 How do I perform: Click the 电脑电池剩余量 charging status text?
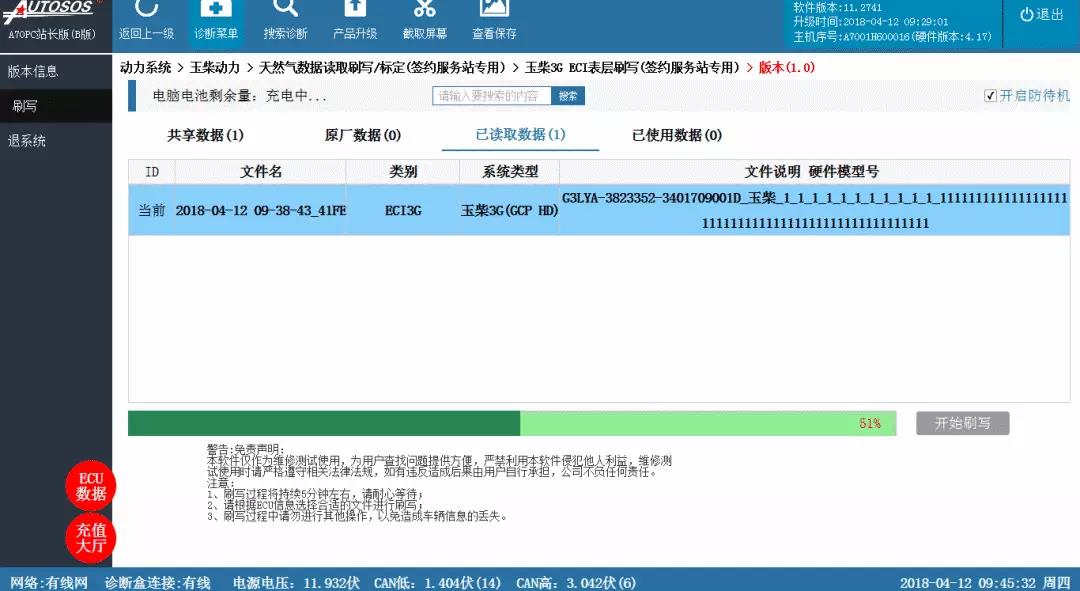[x=239, y=96]
